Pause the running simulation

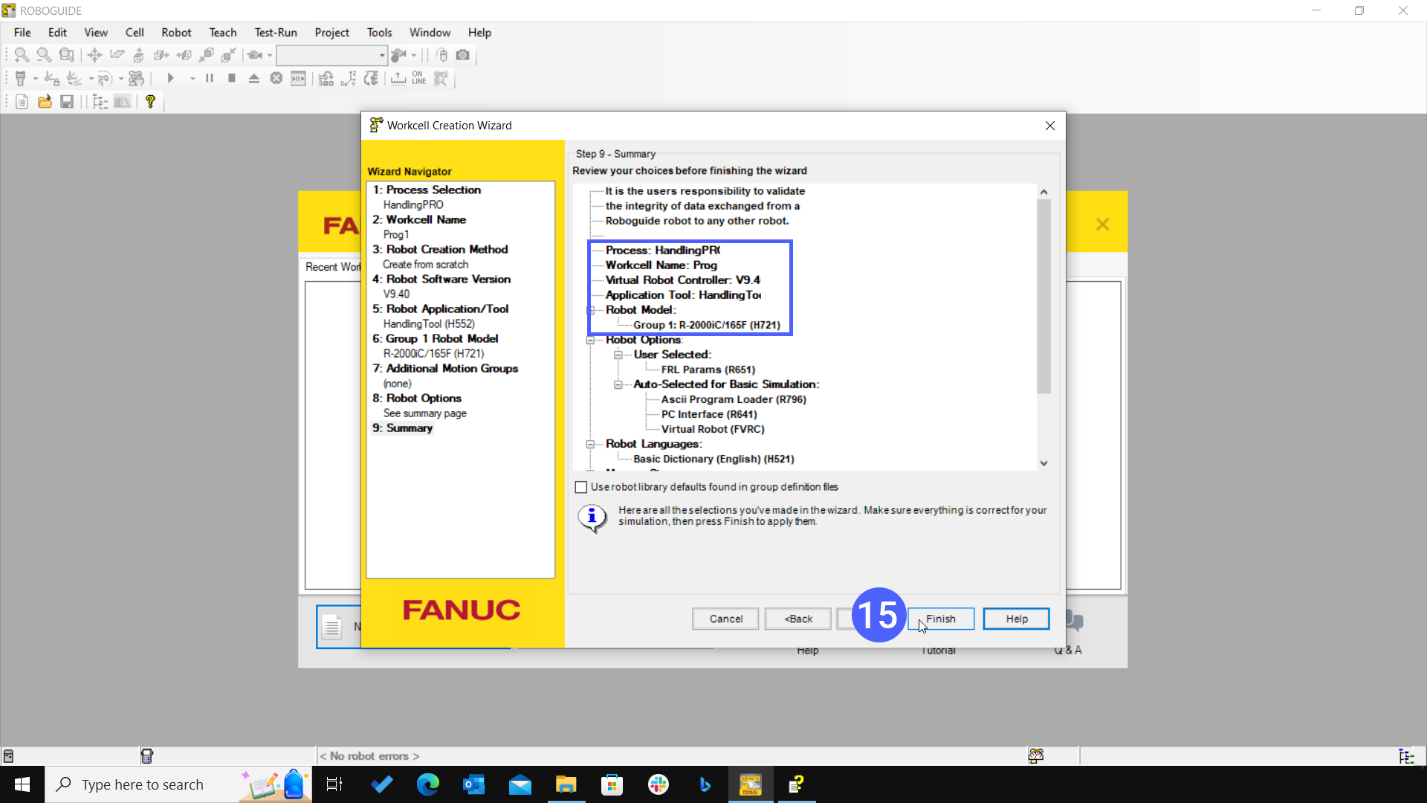210,78
